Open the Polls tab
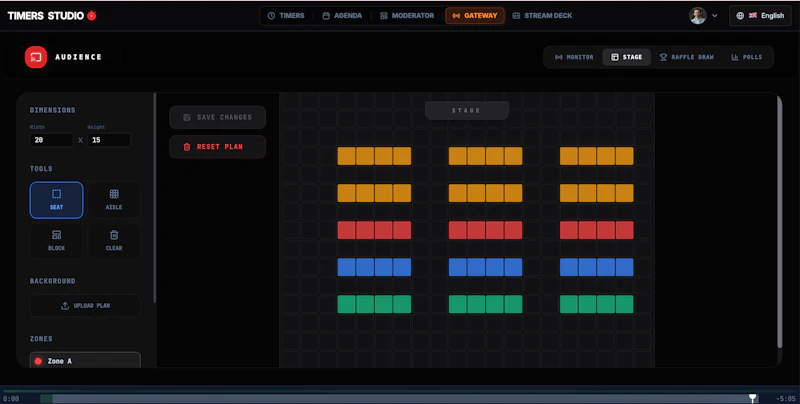The image size is (800, 404). pyautogui.click(x=746, y=57)
